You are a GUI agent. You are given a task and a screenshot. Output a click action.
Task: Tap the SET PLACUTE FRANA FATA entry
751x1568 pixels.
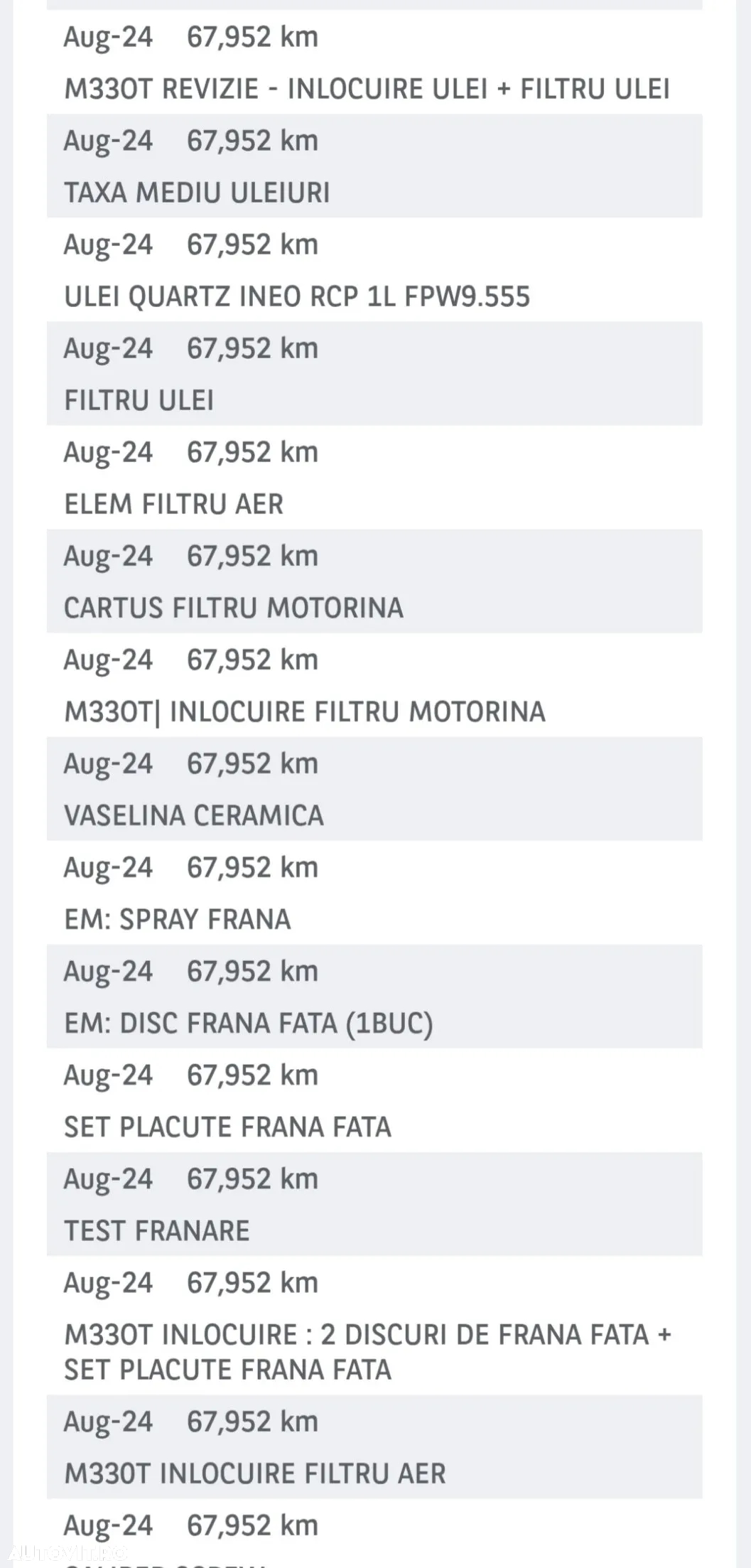coord(374,1100)
